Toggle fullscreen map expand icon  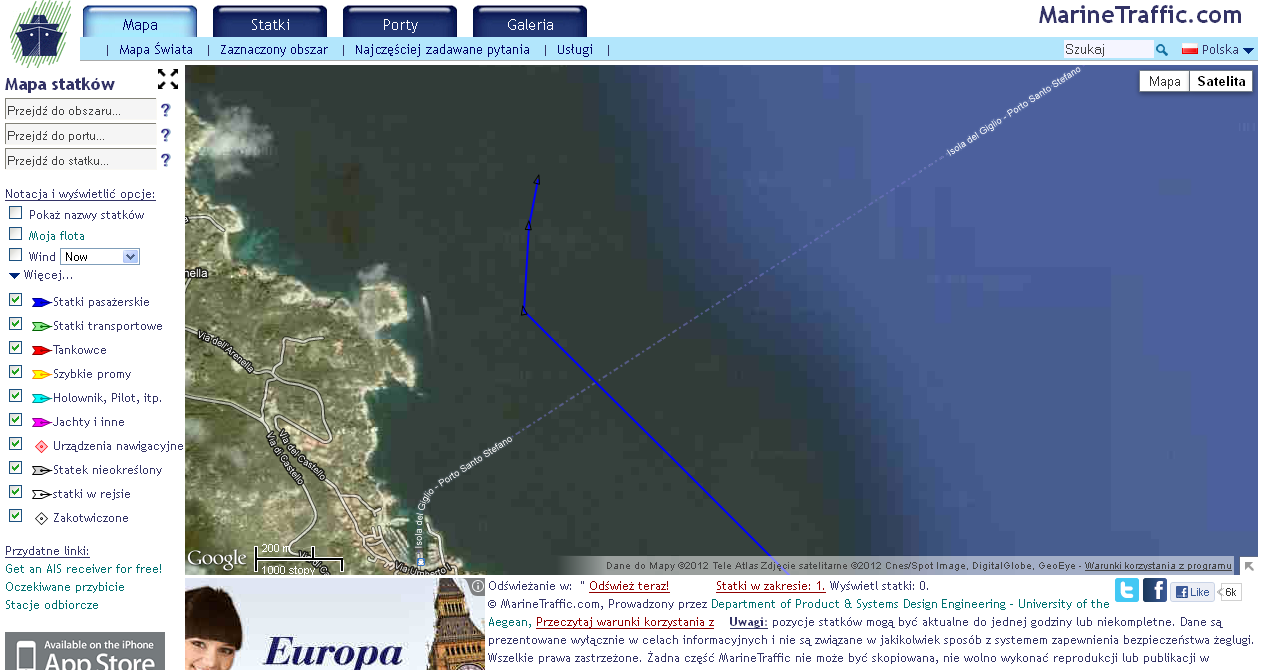(168, 79)
